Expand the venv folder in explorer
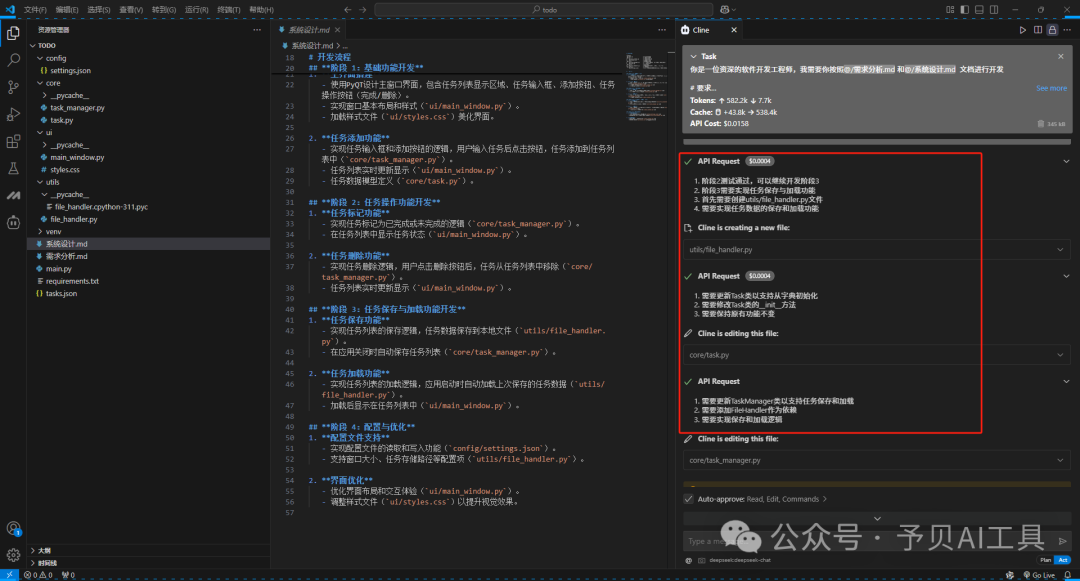Image resolution: width=1080 pixels, height=581 pixels. coord(40,232)
